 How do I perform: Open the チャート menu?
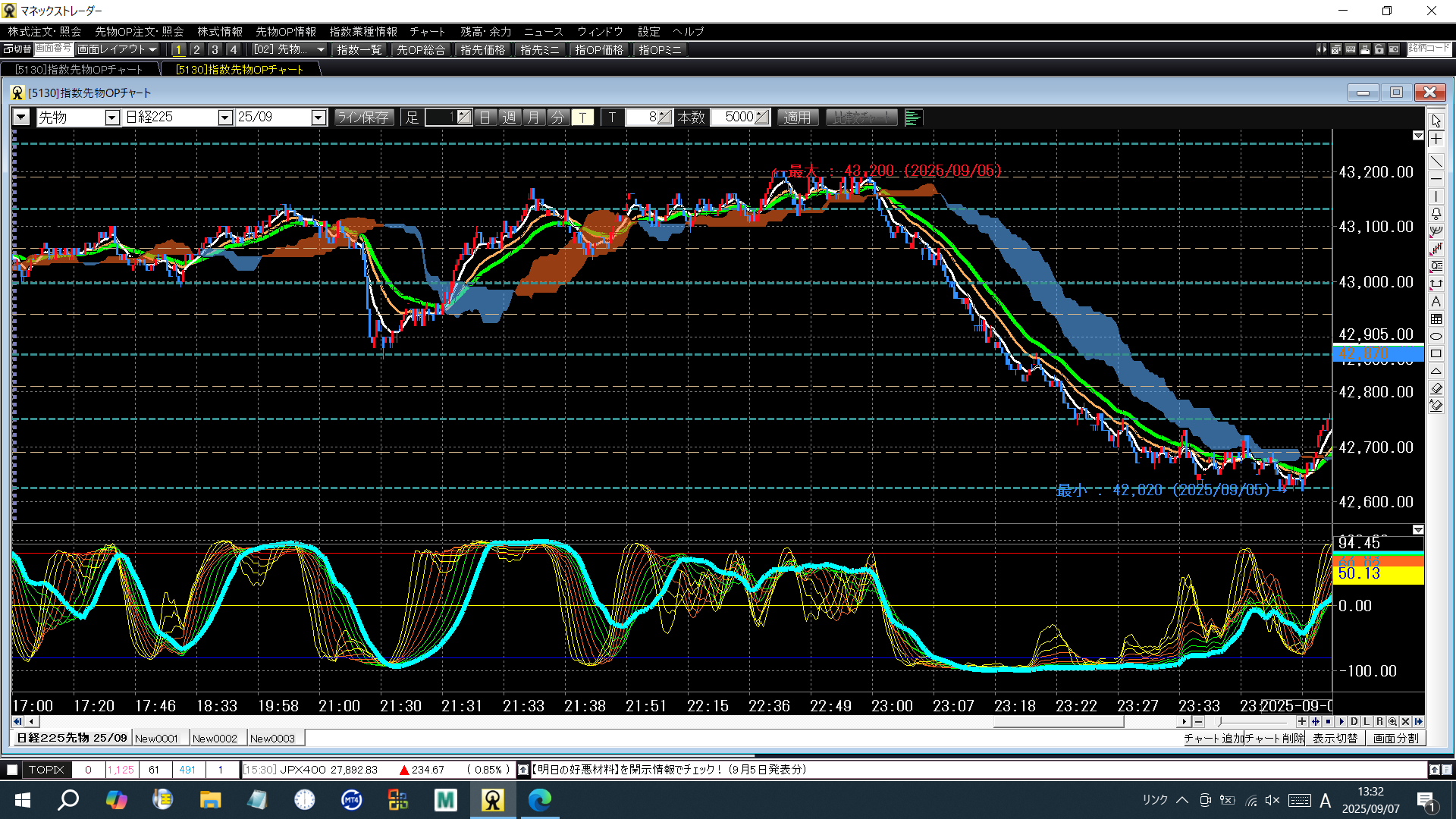[x=427, y=31]
